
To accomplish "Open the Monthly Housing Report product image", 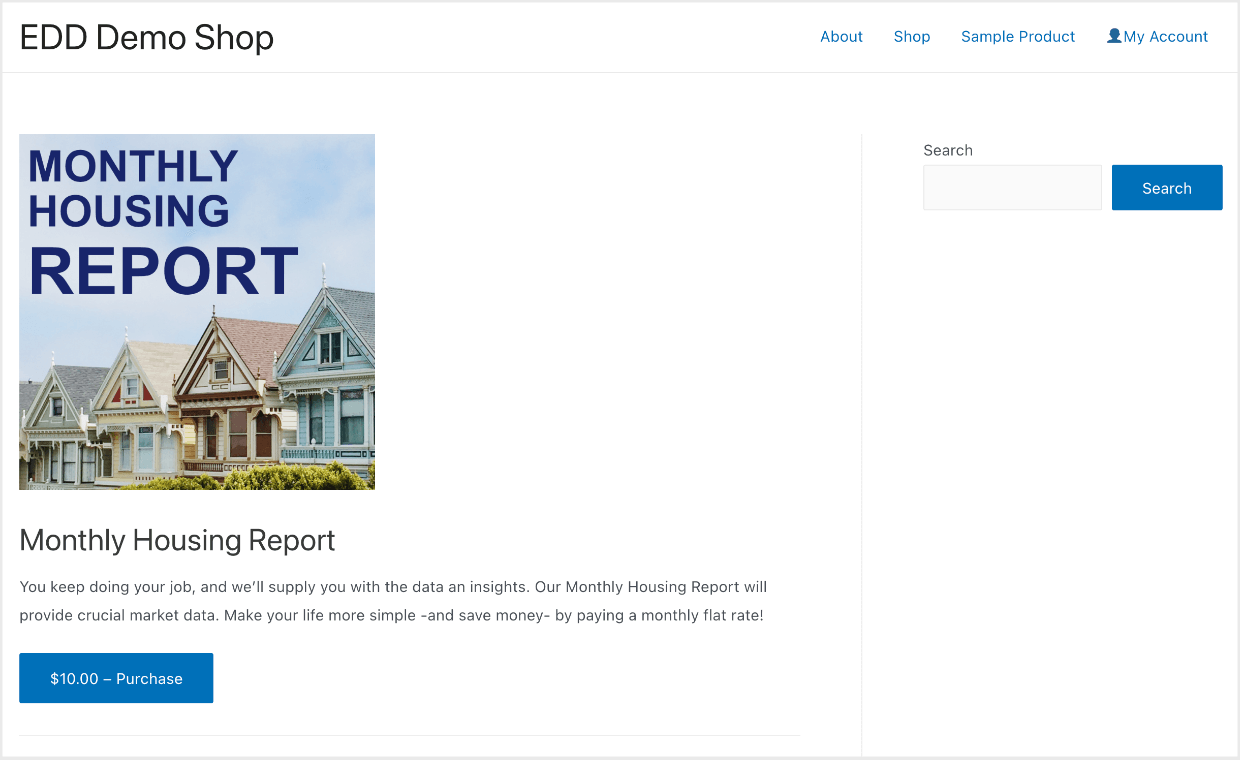I will 197,312.
